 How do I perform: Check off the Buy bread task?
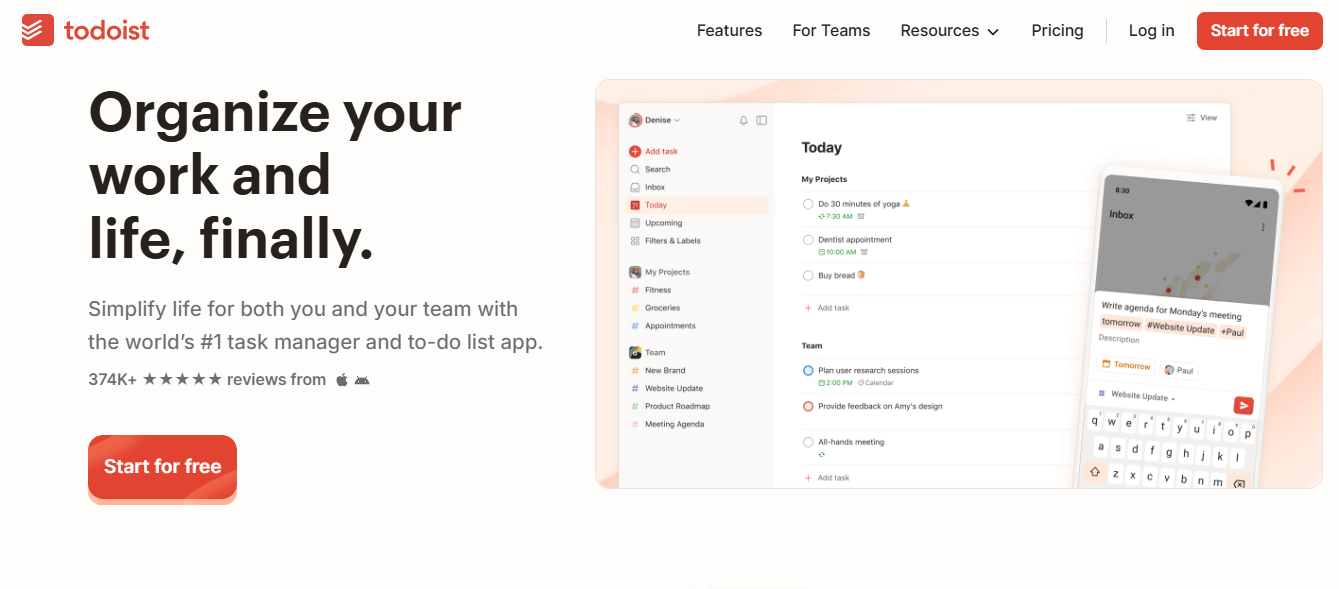[808, 275]
